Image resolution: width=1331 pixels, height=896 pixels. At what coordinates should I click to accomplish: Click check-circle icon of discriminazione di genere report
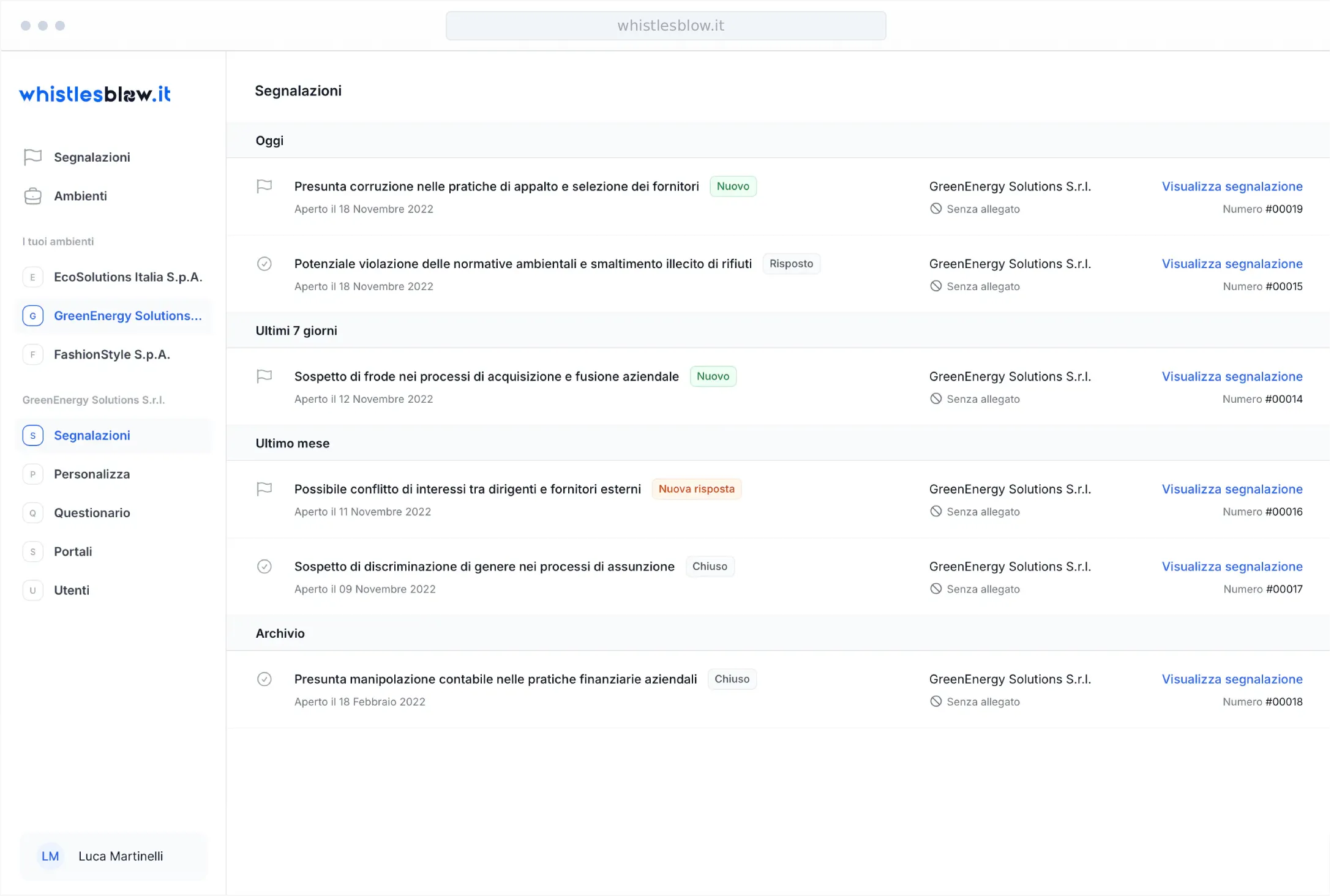click(264, 567)
